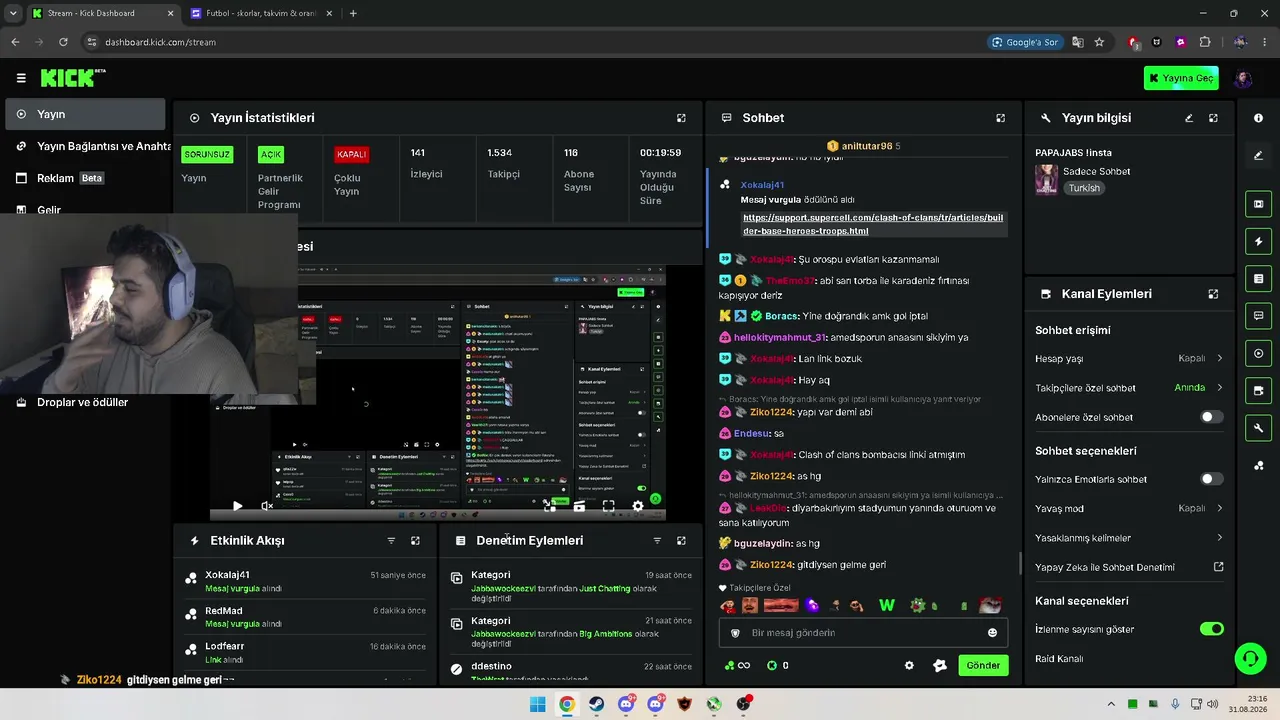
Task: Click the dashboard.kick.com address bar
Action: coord(160,42)
